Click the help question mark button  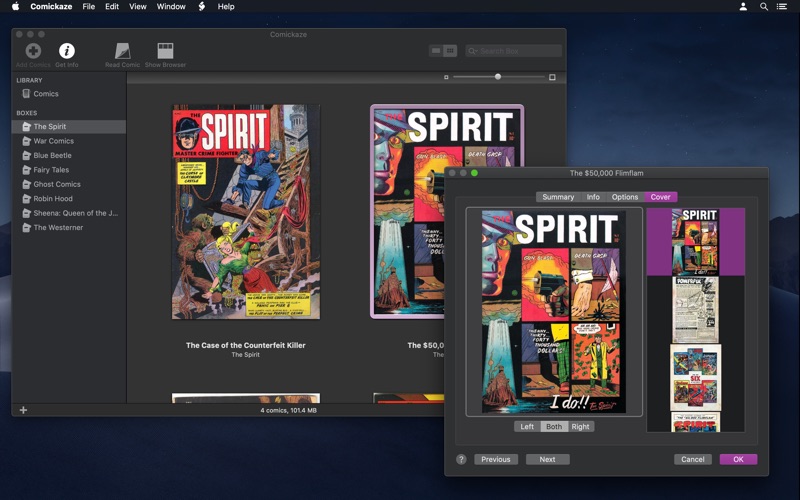(461, 459)
